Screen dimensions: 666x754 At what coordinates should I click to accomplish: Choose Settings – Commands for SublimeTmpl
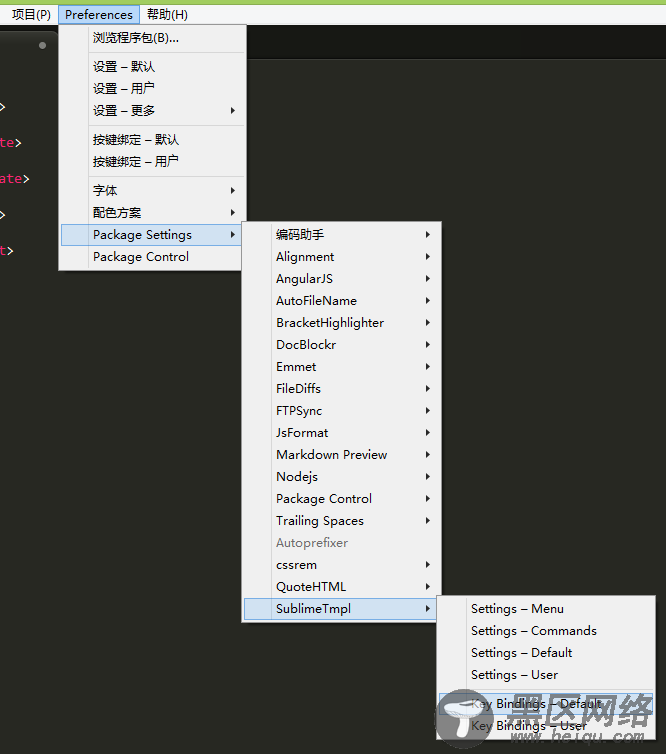[x=546, y=631]
